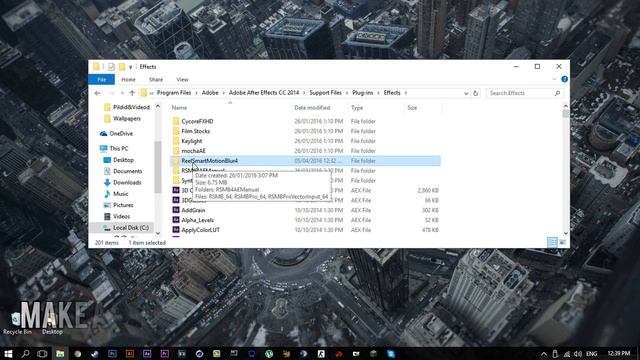Open the recent locations dropdown arrow
The height and width of the screenshot is (360, 640).
coord(122,93)
